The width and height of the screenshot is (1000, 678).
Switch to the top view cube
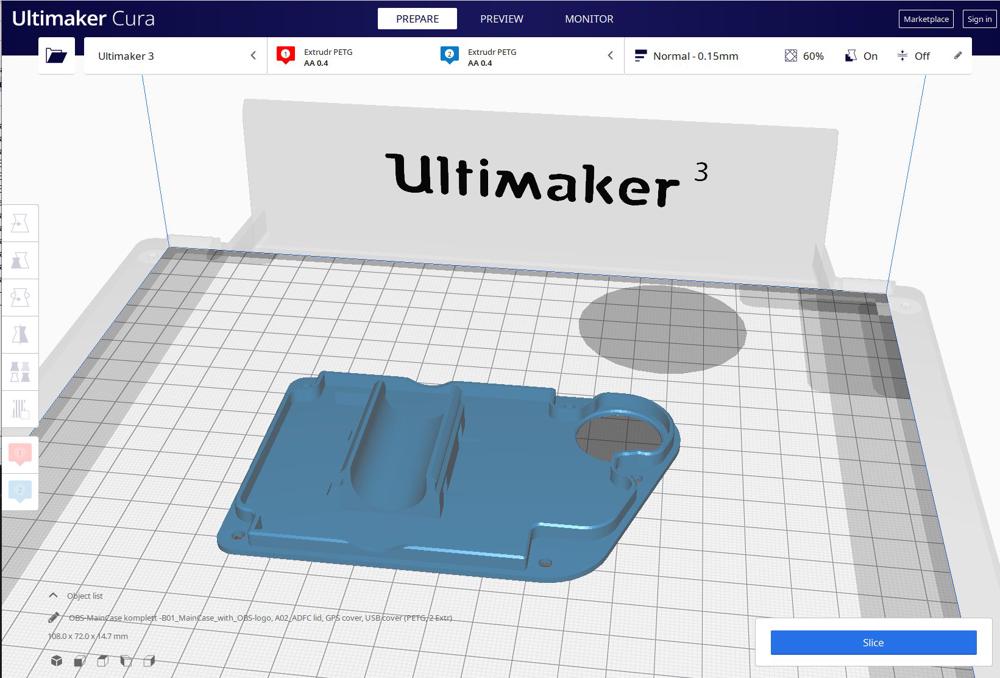103,661
